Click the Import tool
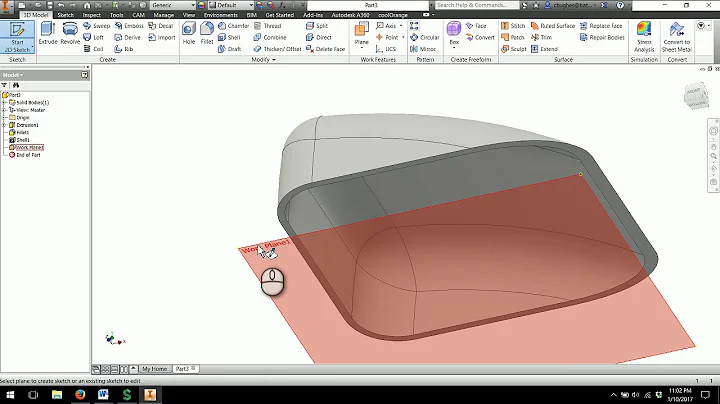This screenshot has height=404, width=720. coord(162,37)
